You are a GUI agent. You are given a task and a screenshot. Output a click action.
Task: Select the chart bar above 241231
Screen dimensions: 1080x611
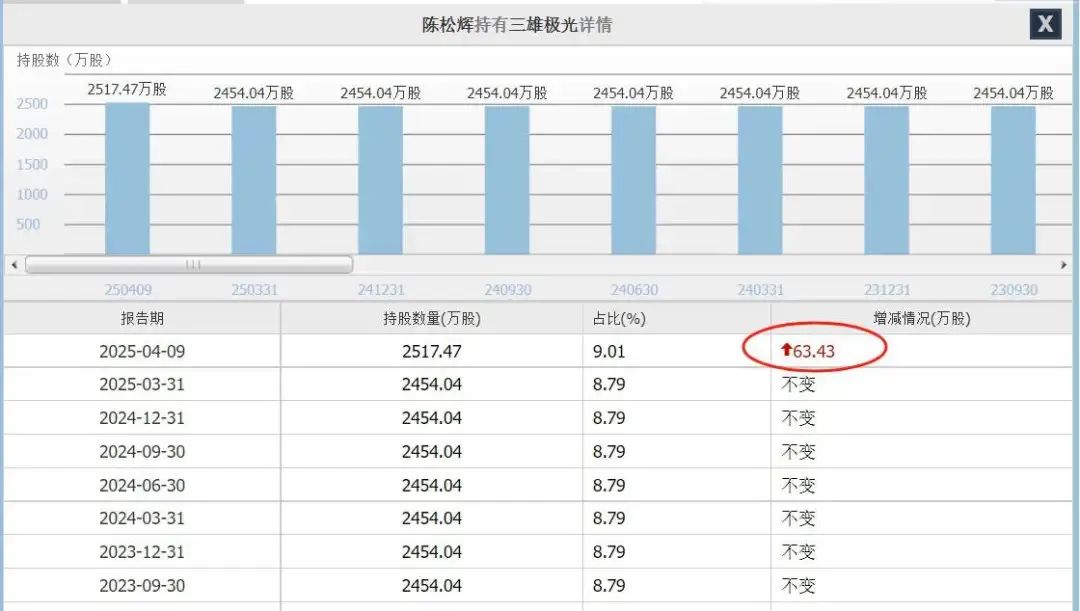381,180
